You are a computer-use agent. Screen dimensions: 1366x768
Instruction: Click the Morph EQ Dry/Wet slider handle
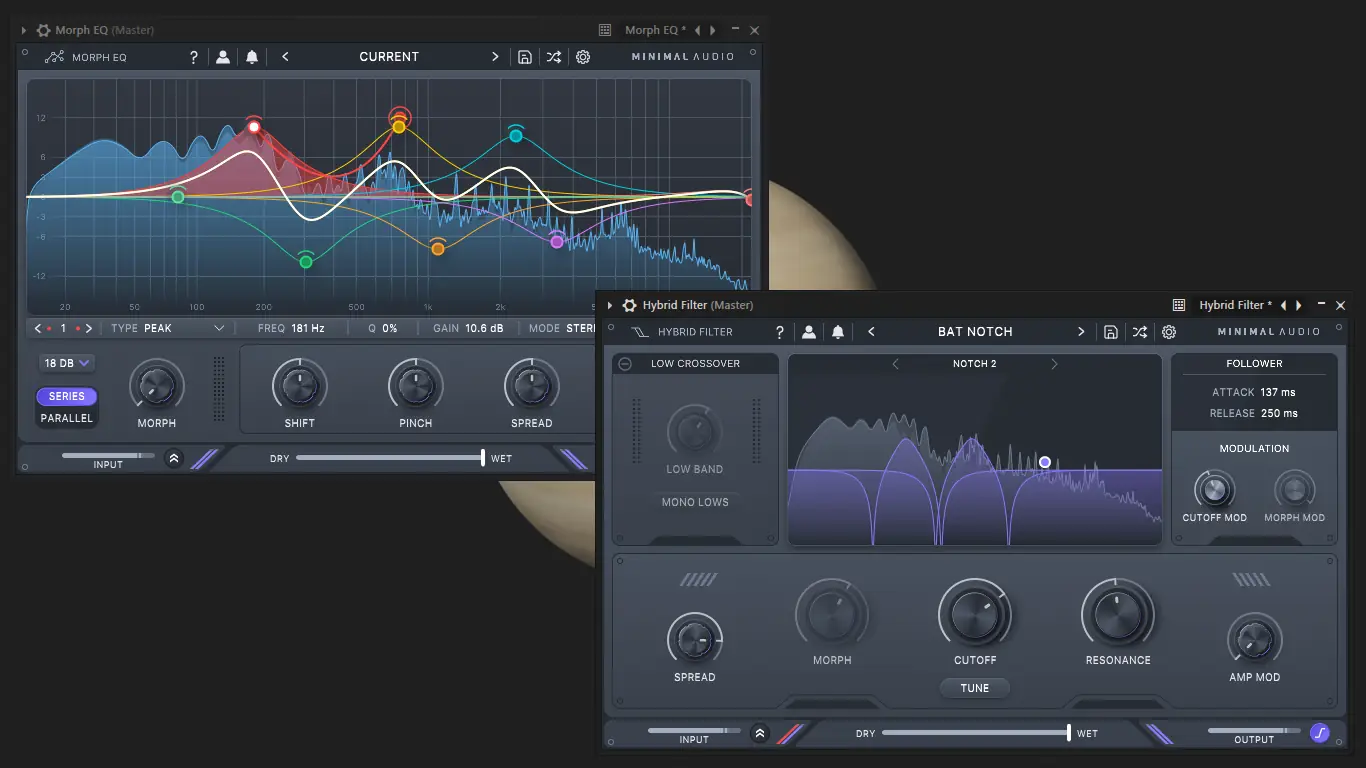pos(483,458)
